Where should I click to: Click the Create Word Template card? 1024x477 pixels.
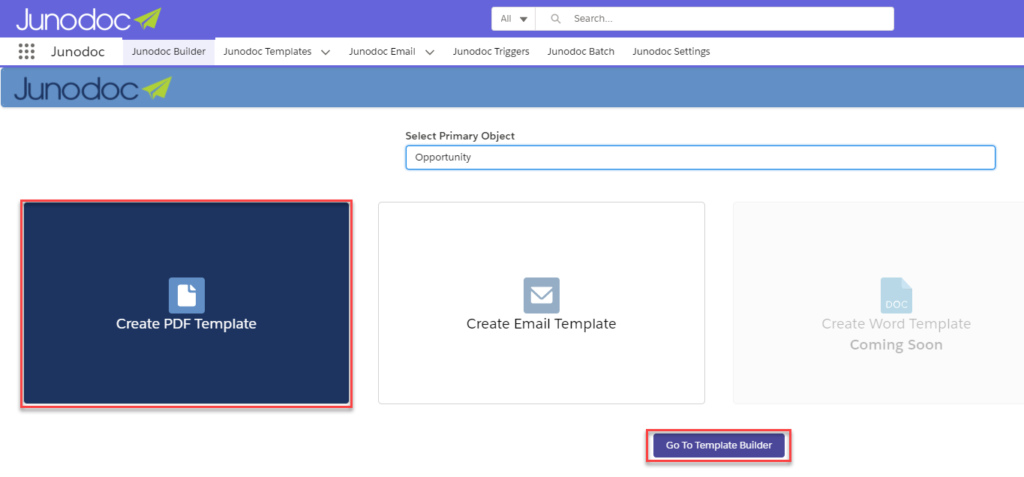pyautogui.click(x=878, y=303)
